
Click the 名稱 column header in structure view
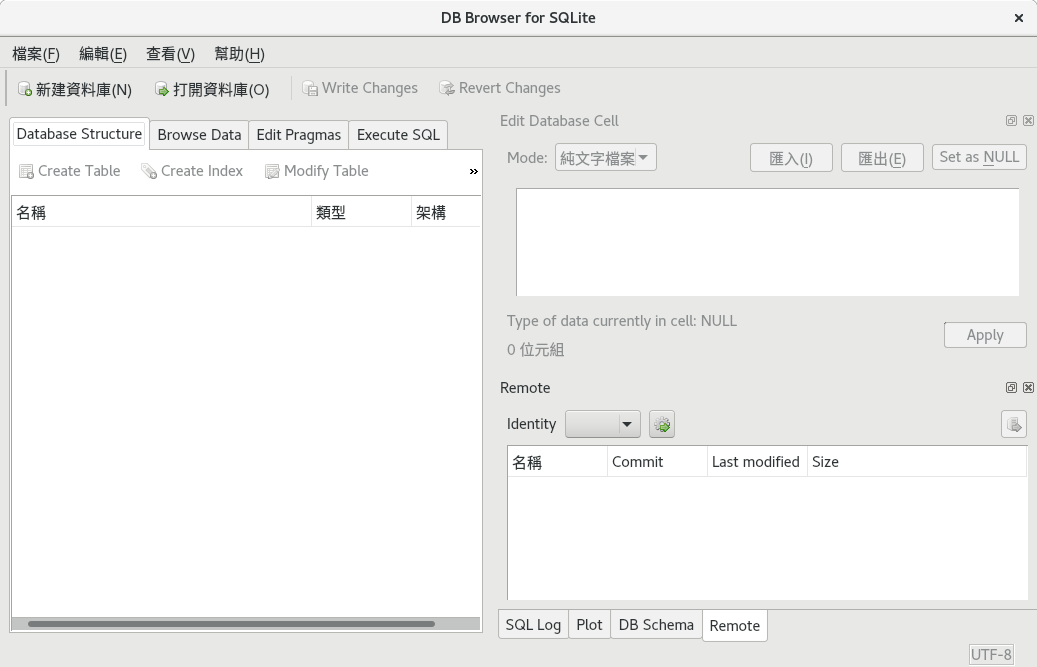[x=161, y=212]
